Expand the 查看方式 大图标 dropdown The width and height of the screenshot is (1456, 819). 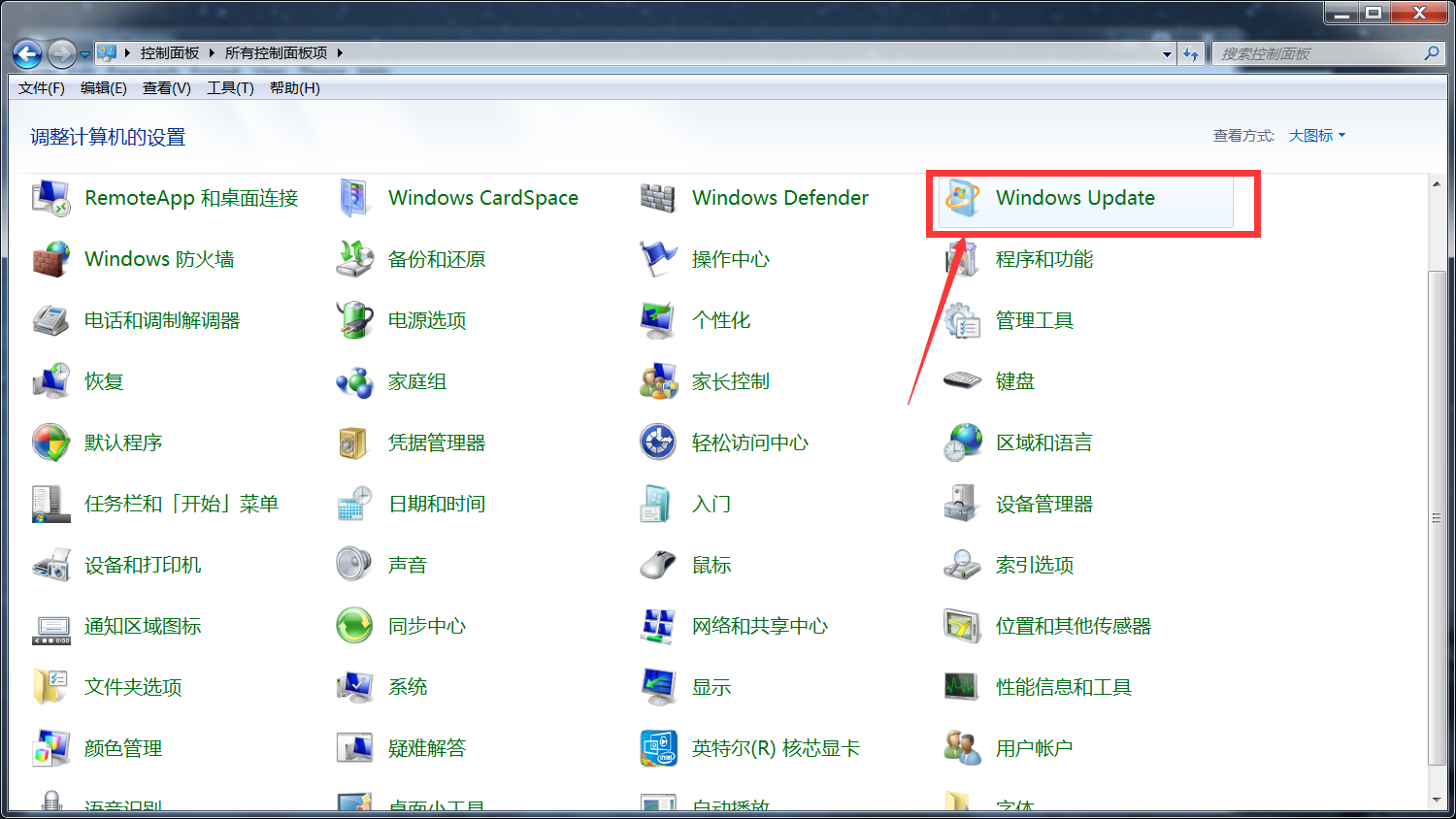[1317, 136]
